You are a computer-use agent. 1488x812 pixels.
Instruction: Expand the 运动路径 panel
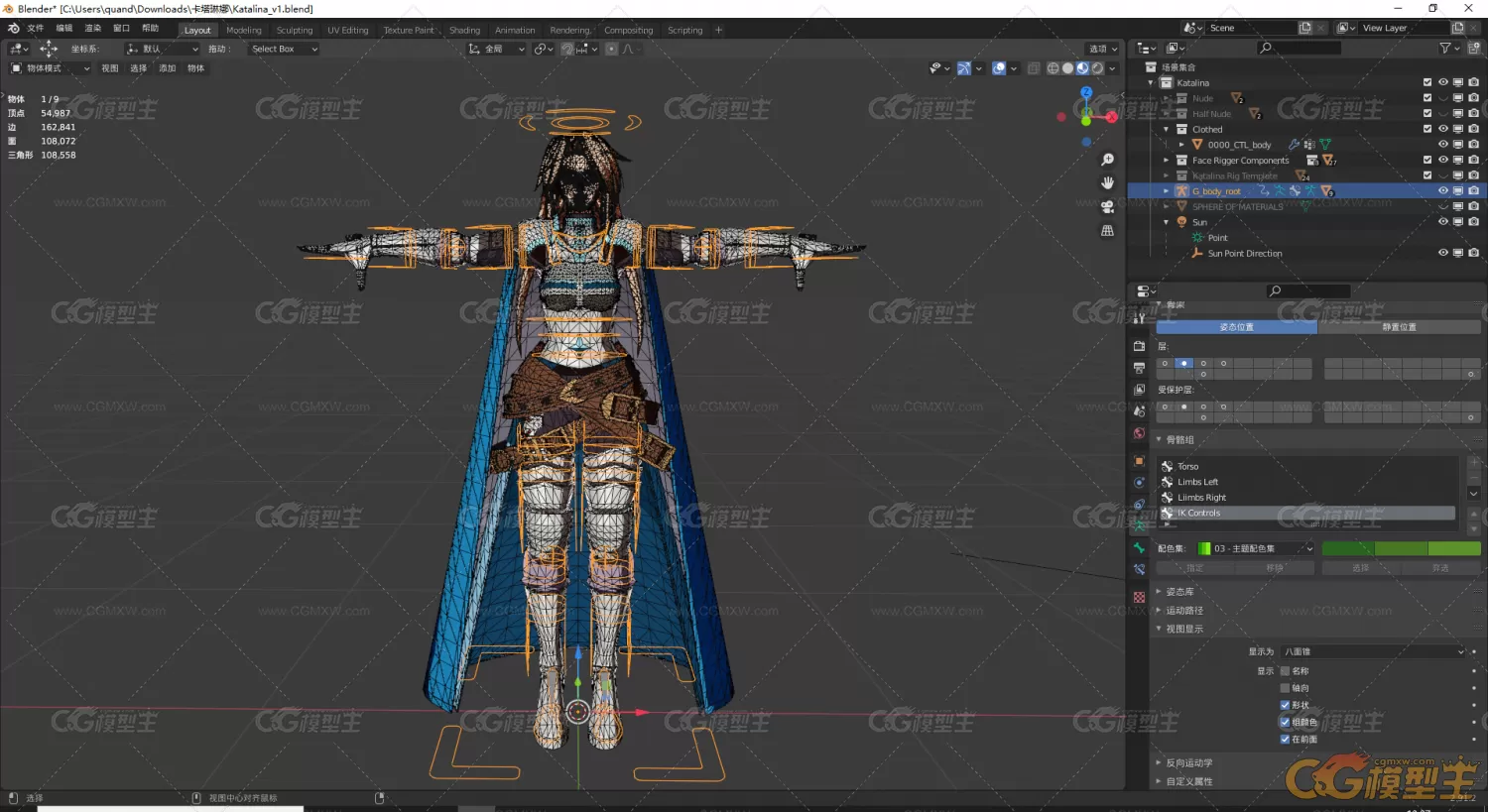[1183, 611]
